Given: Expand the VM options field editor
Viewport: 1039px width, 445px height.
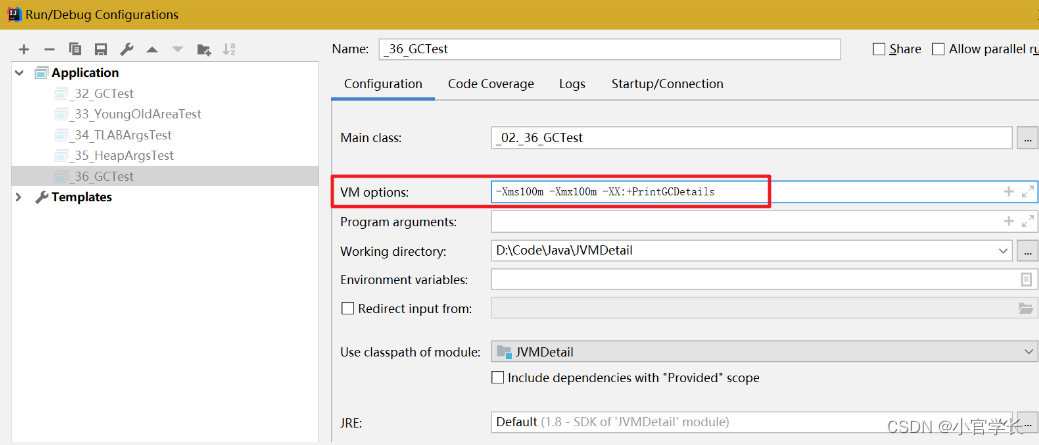Looking at the screenshot, I should (1028, 191).
